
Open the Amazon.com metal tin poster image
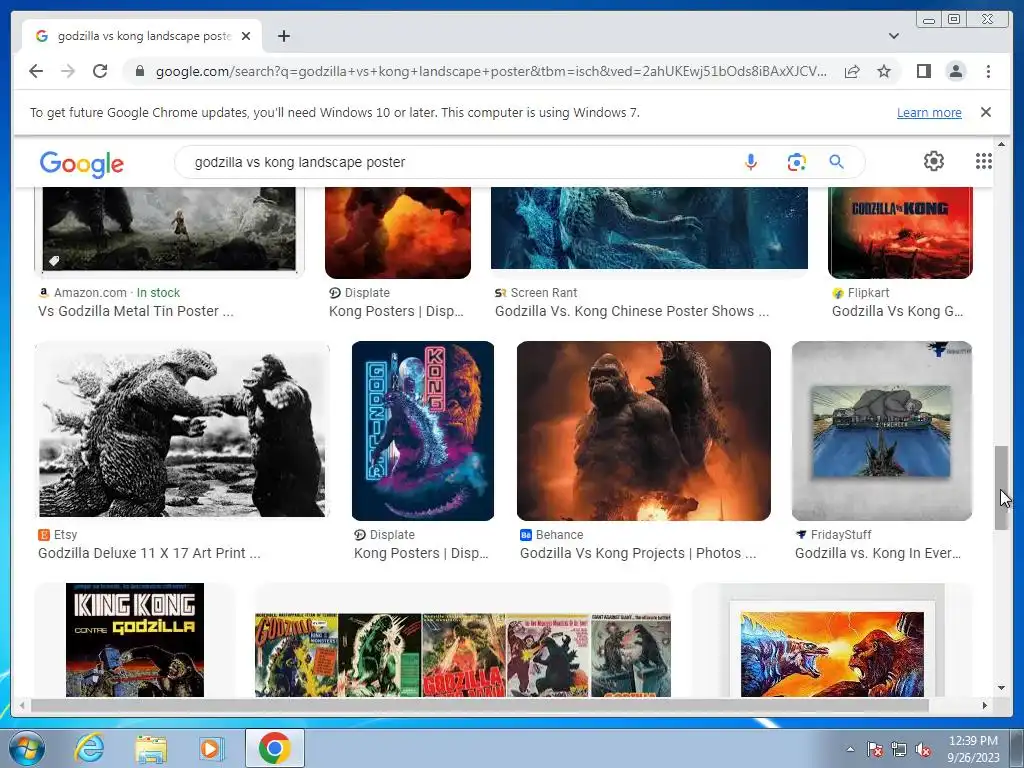coord(169,229)
